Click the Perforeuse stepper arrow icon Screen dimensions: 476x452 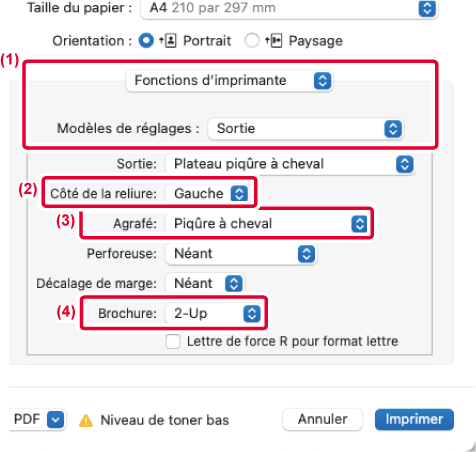(x=306, y=254)
